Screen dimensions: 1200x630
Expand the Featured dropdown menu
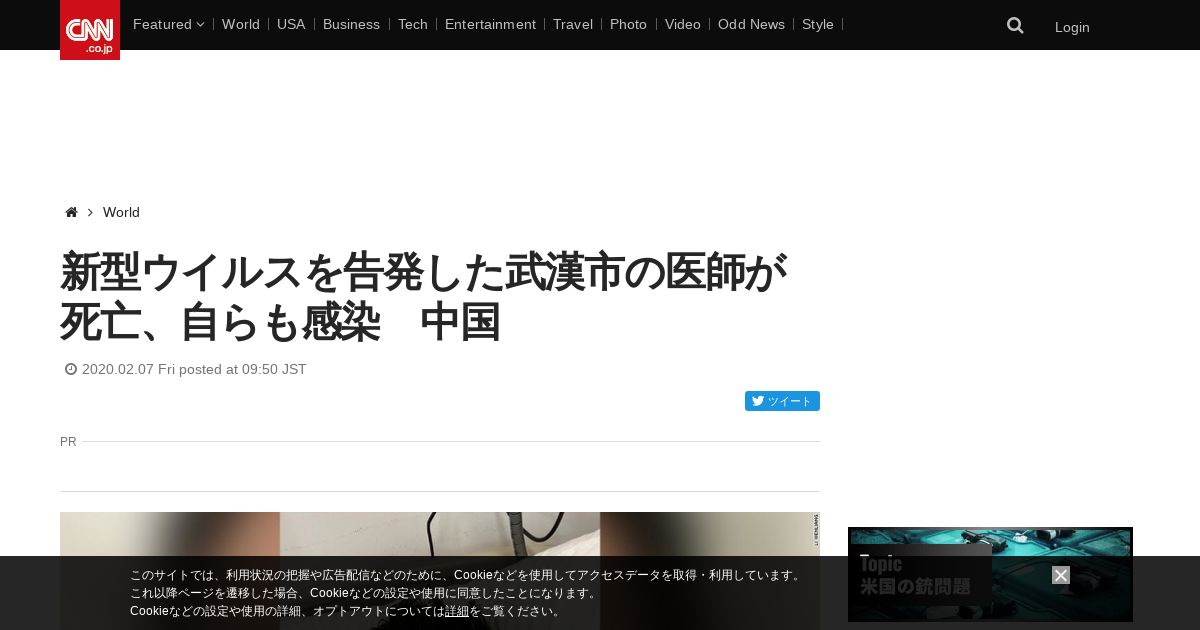click(168, 24)
